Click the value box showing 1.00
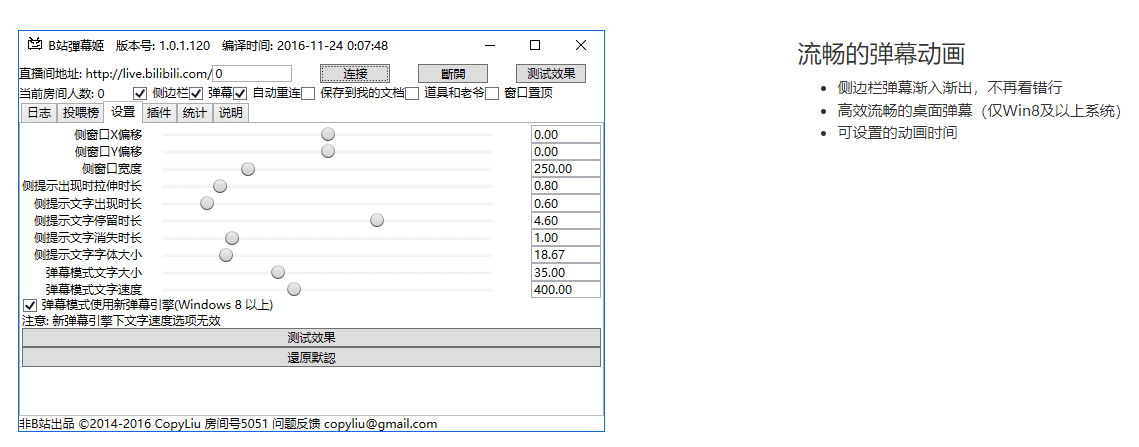The height and width of the screenshot is (447, 1139). coord(566,238)
